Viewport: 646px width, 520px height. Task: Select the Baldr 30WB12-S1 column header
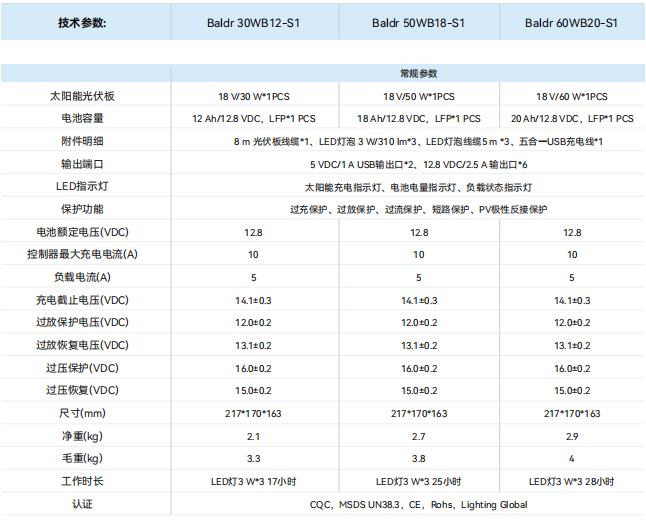coord(253,23)
